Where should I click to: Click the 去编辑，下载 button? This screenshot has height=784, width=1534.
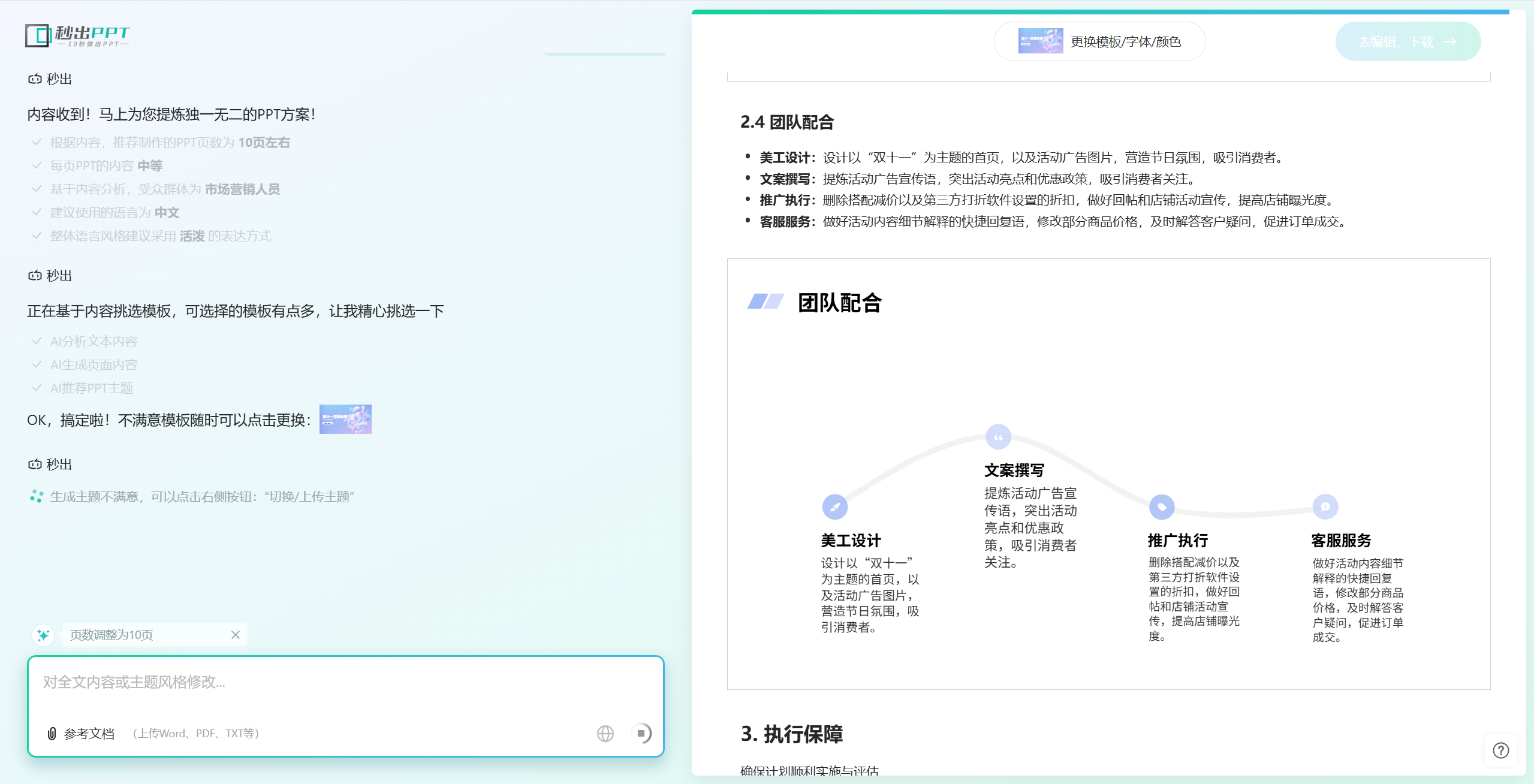(x=1408, y=41)
